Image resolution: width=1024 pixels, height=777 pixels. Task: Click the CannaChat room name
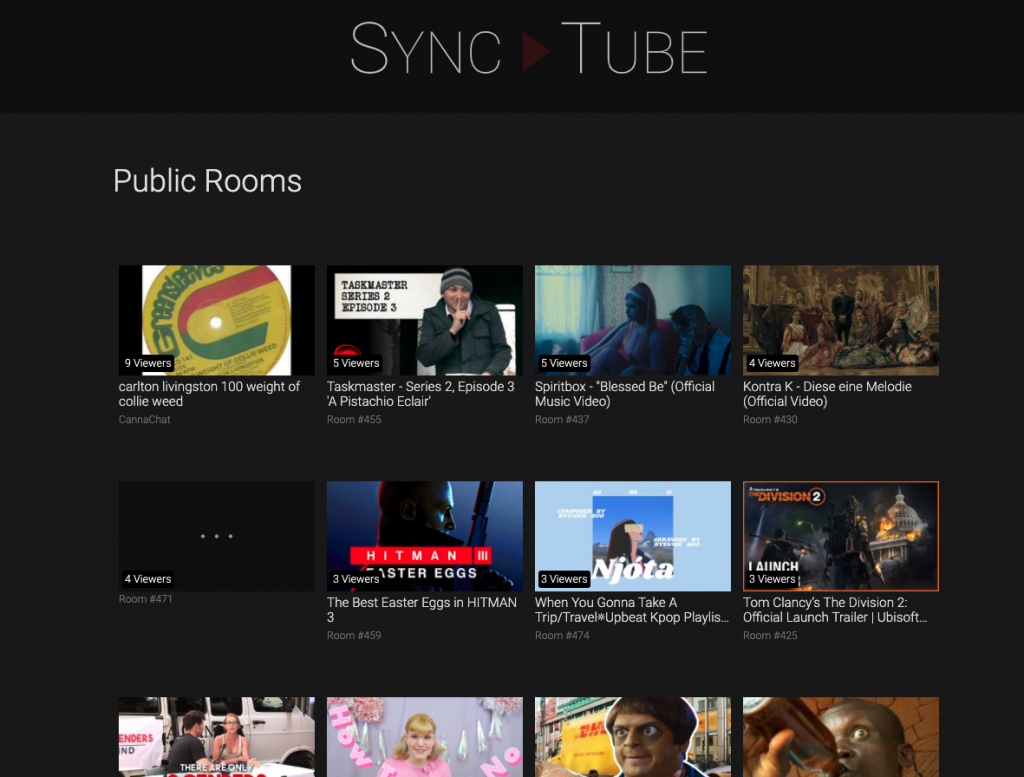(x=145, y=420)
